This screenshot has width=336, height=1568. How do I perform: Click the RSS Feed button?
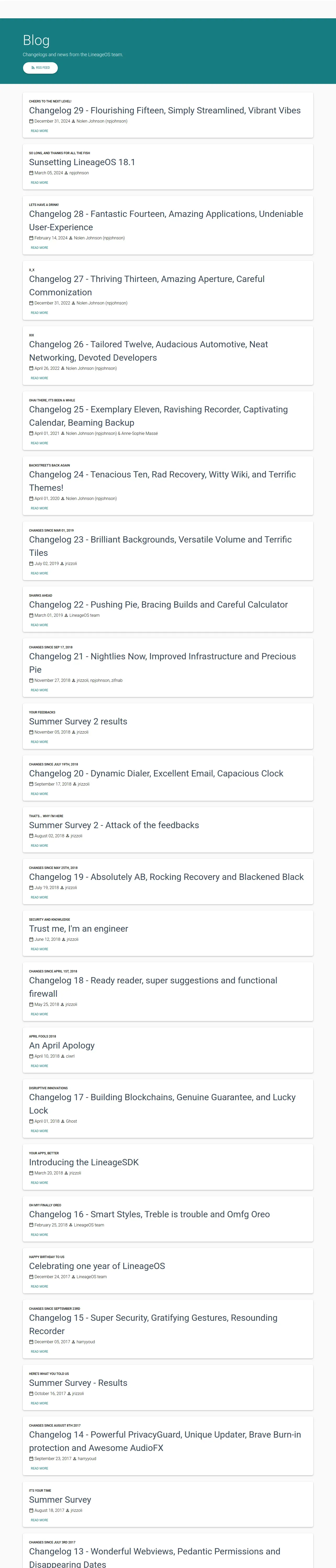click(40, 68)
